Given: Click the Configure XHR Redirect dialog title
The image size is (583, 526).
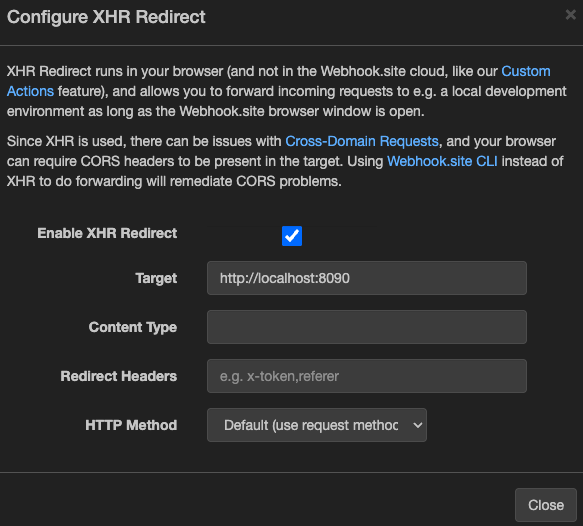Looking at the screenshot, I should (x=106, y=17).
